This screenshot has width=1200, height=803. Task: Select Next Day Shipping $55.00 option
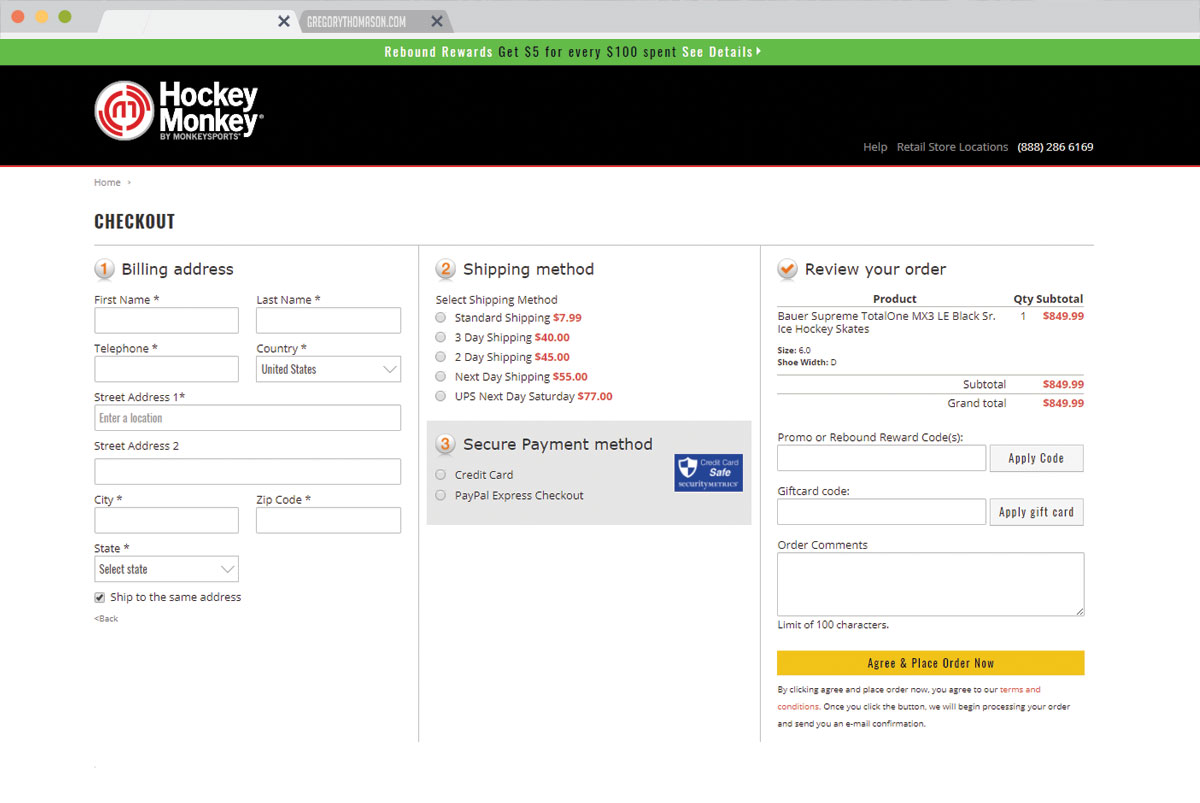(441, 377)
